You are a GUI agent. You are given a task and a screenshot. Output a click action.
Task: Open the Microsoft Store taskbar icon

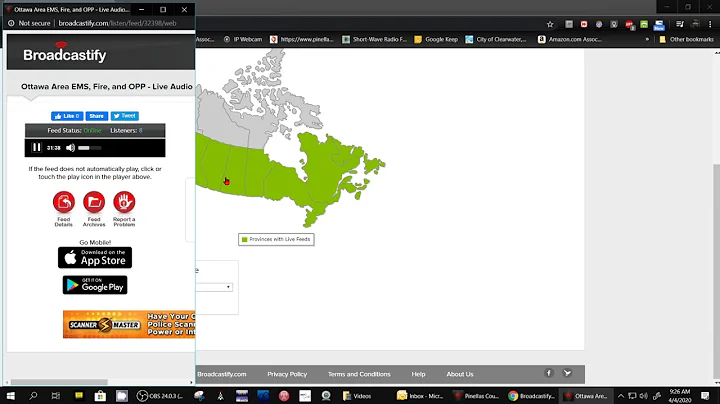tap(100, 396)
